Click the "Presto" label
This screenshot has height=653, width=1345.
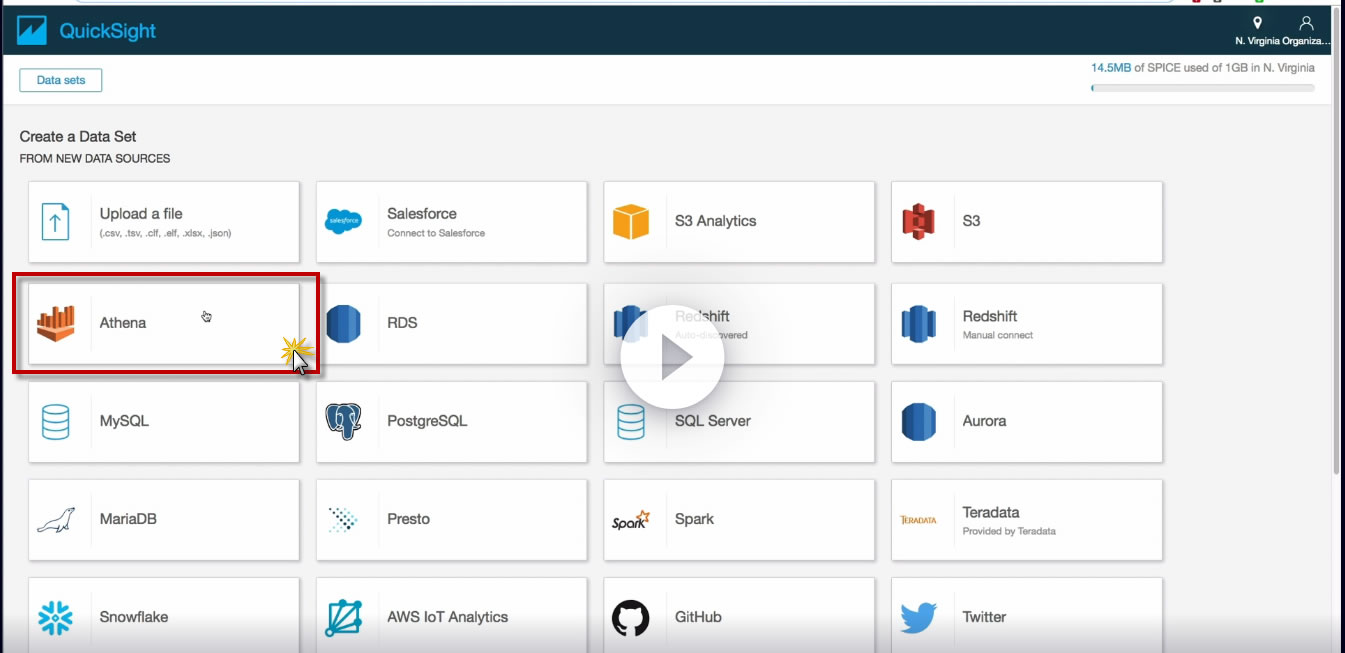(409, 519)
